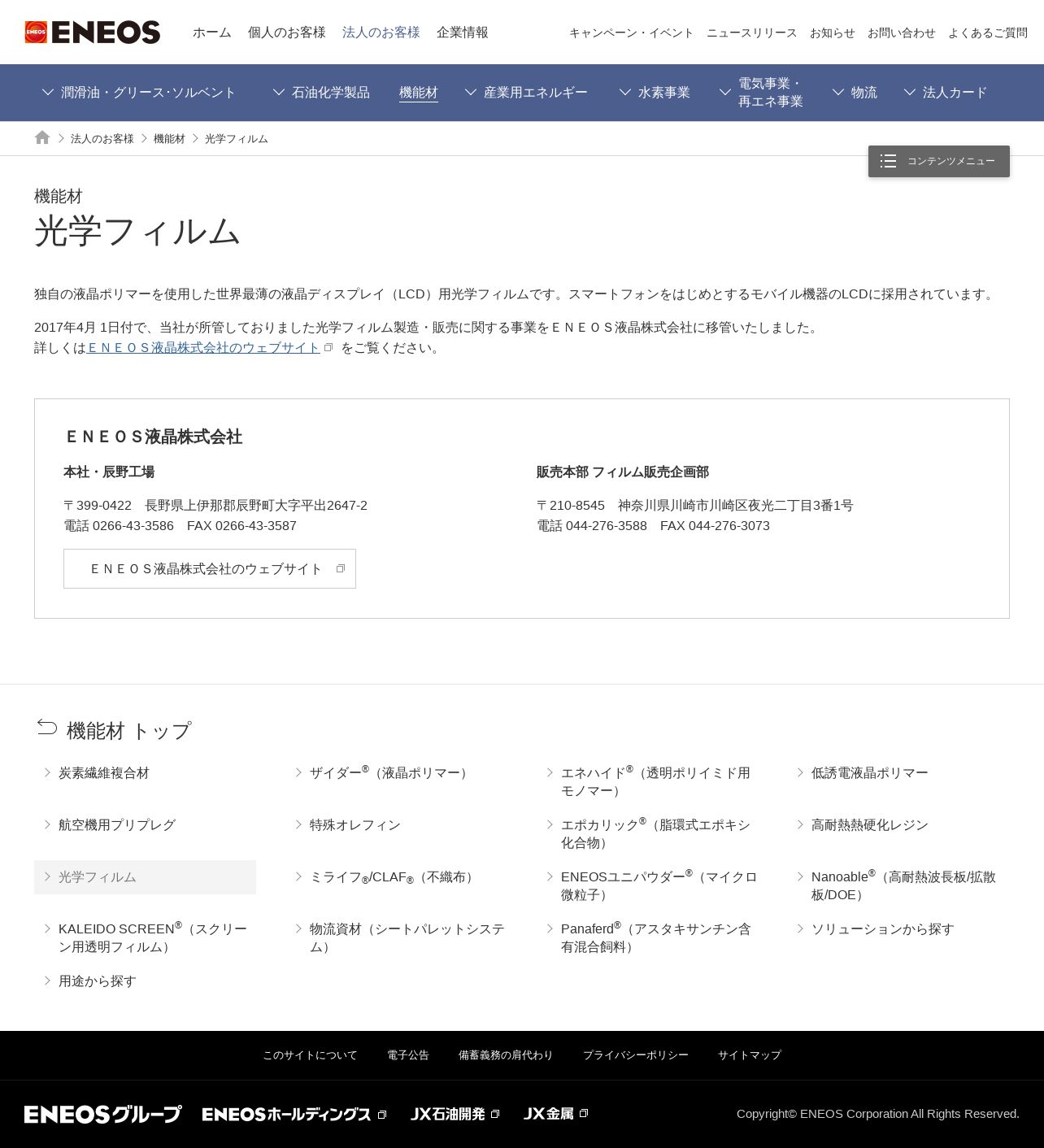The height and width of the screenshot is (1148, 1044).
Task: Open お知らせ link in header
Action: pos(833,33)
